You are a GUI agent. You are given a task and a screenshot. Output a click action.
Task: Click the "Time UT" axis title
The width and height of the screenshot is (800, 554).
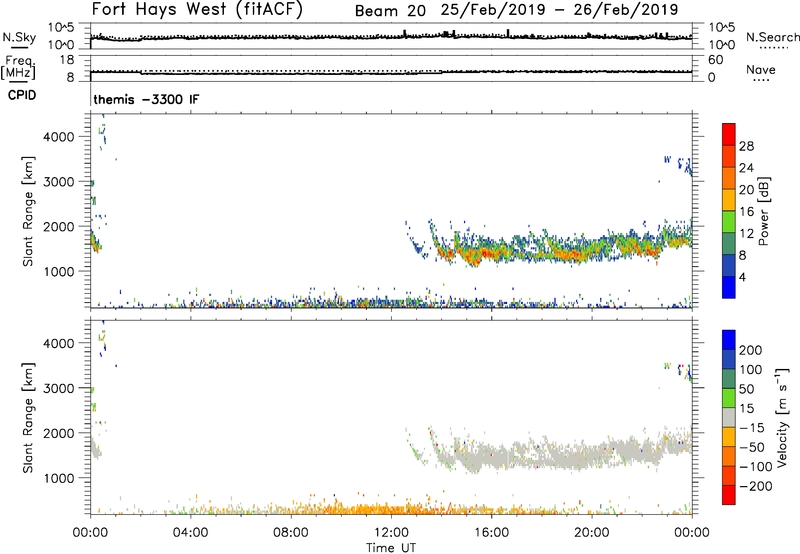click(x=391, y=547)
